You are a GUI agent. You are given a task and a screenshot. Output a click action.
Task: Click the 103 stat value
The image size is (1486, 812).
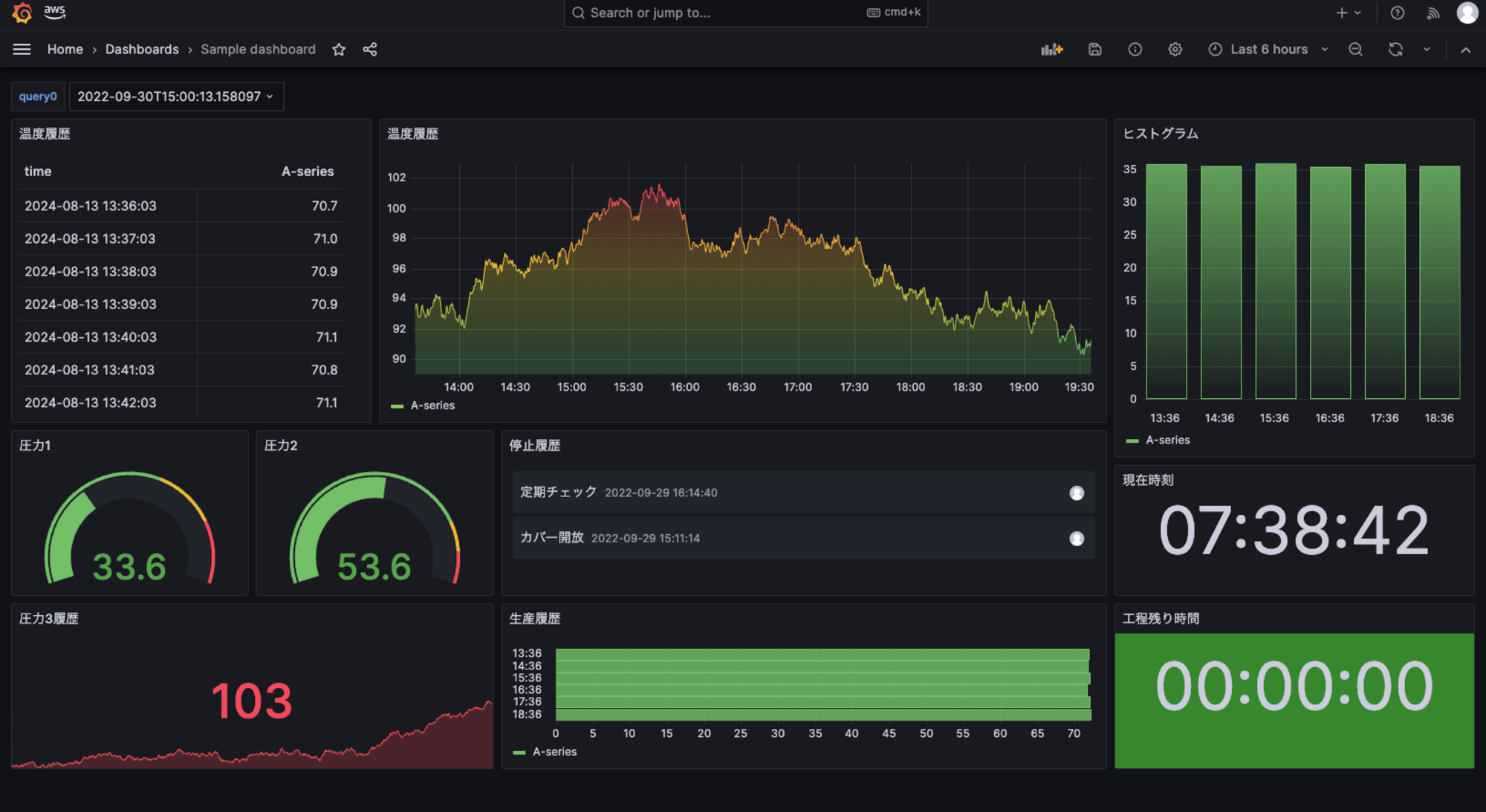[x=252, y=701]
